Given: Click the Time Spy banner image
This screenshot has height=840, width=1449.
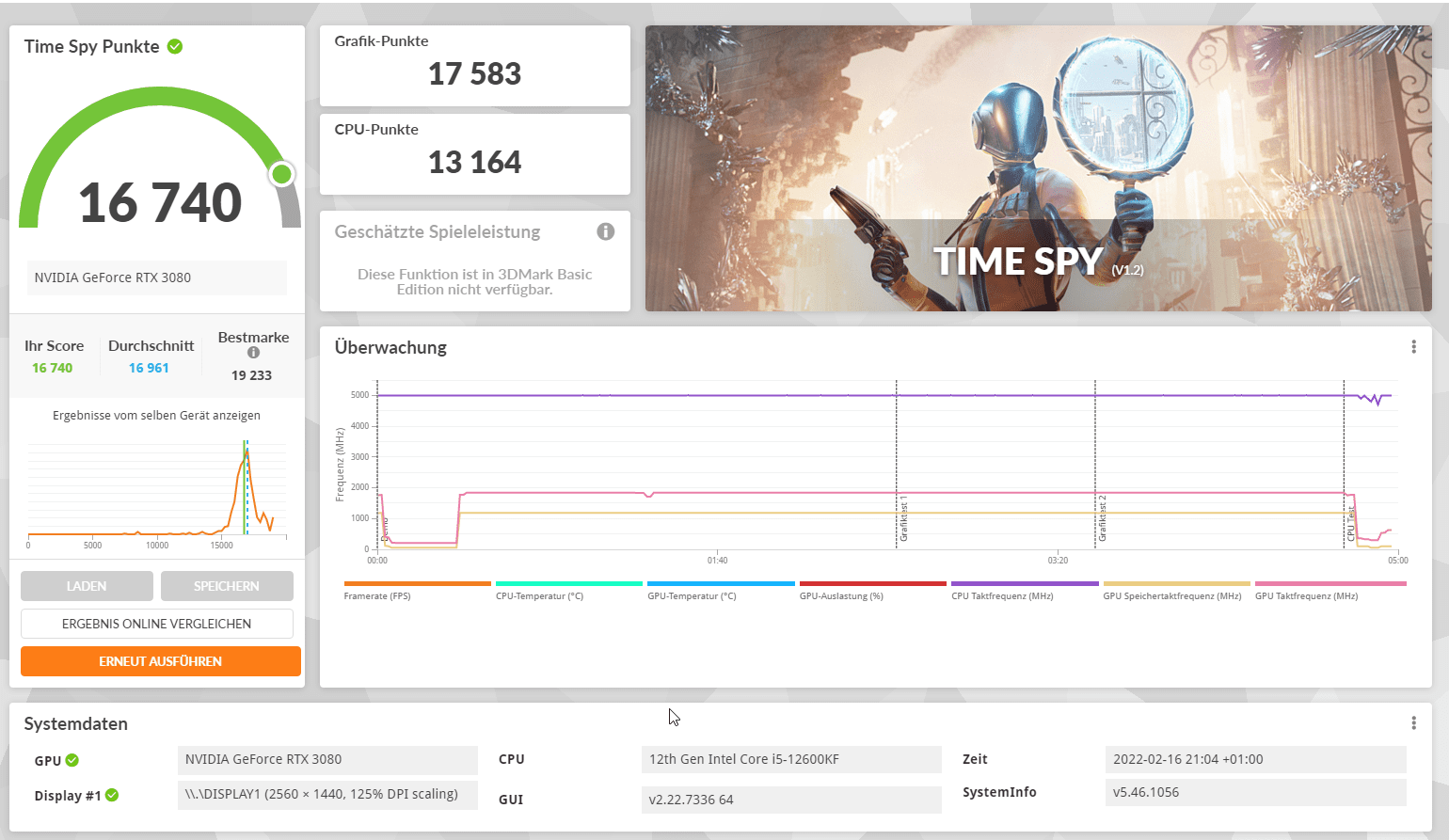Looking at the screenshot, I should pyautogui.click(x=1039, y=168).
